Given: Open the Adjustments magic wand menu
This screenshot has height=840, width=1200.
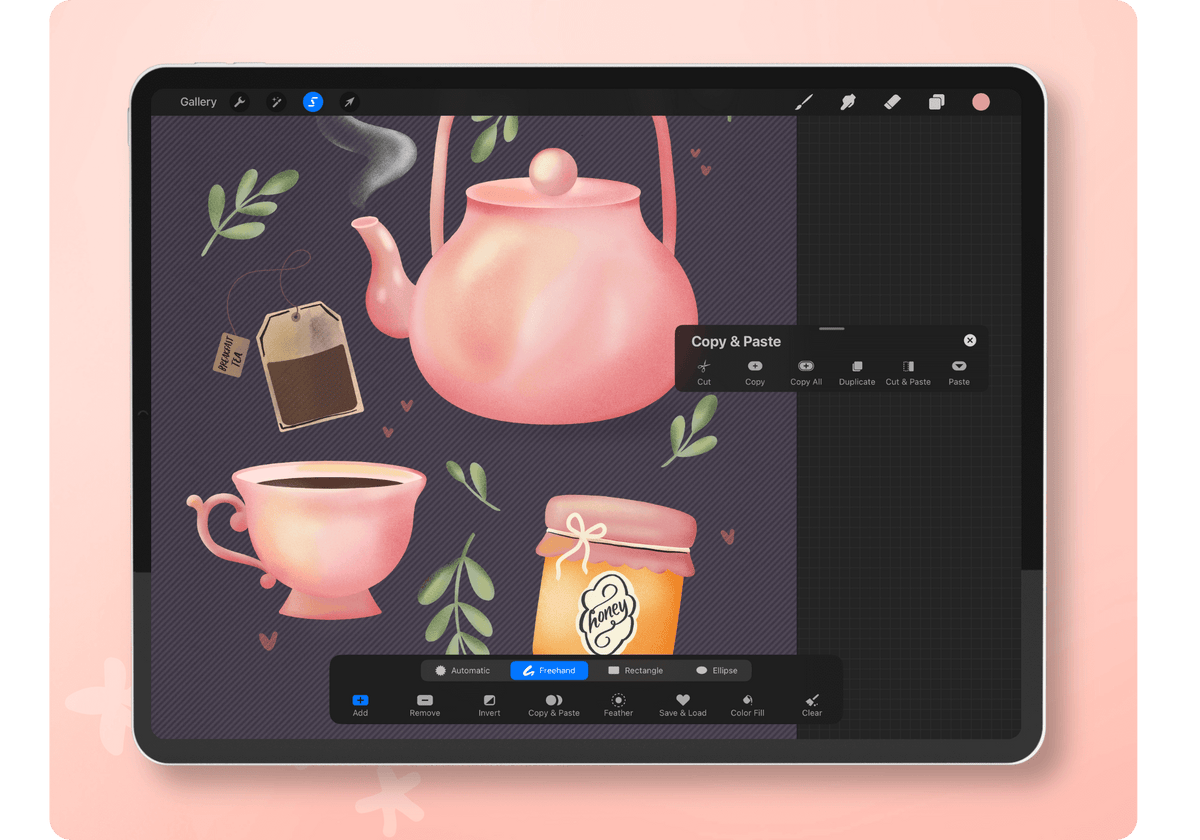Looking at the screenshot, I should (276, 102).
